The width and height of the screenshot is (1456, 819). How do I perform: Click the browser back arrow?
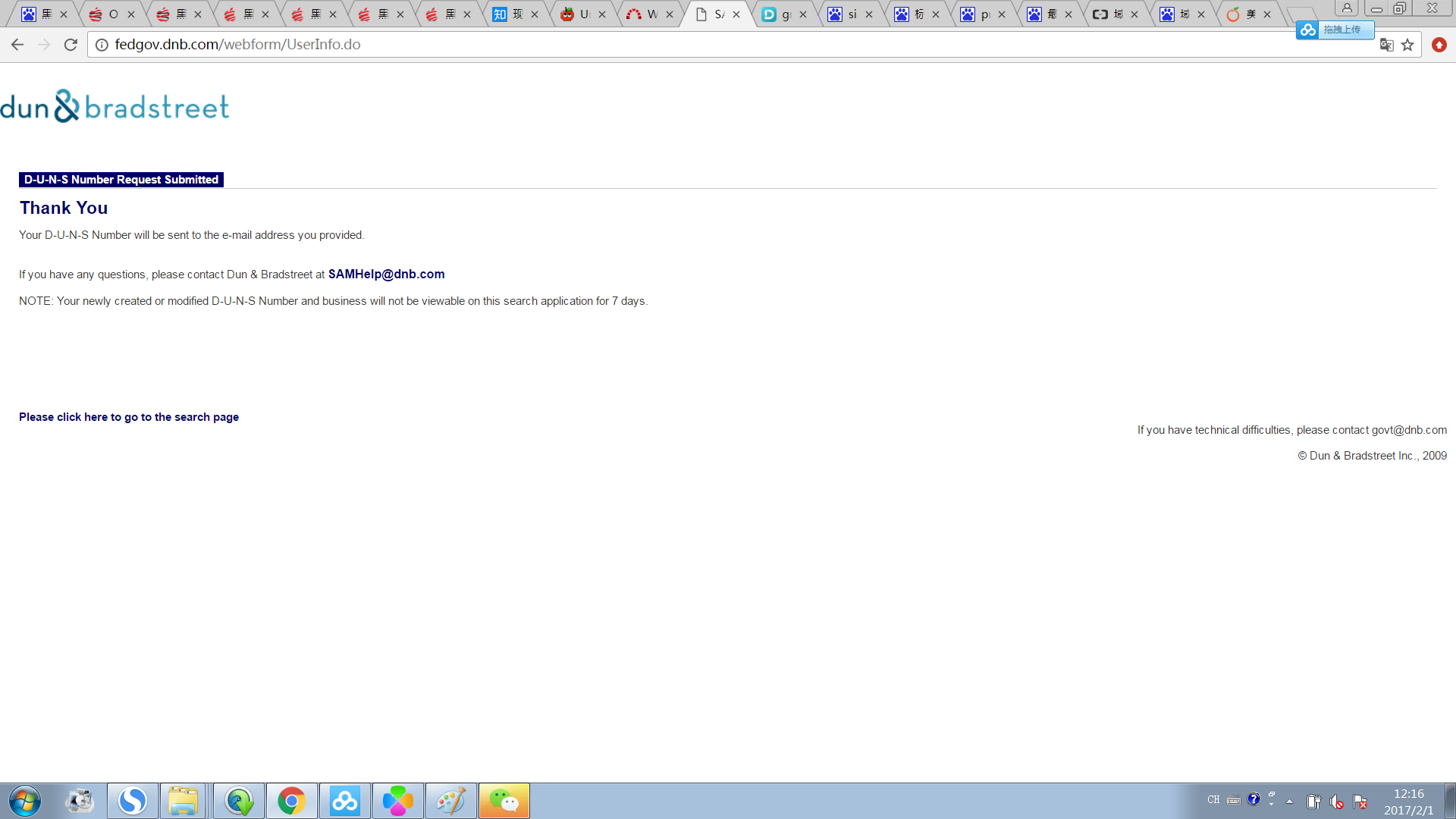17,45
